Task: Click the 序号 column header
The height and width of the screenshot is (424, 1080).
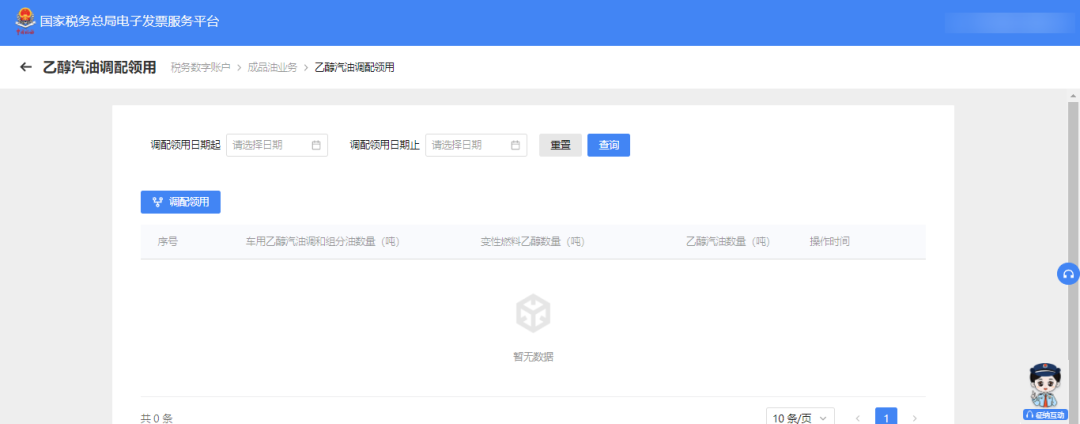Action: pyautogui.click(x=168, y=242)
